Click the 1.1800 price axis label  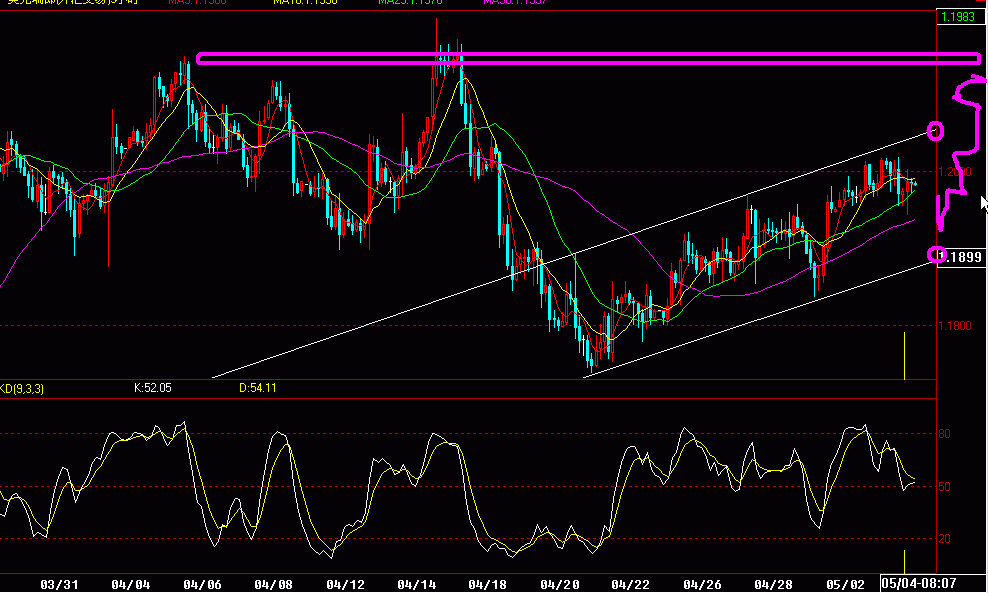coord(955,326)
